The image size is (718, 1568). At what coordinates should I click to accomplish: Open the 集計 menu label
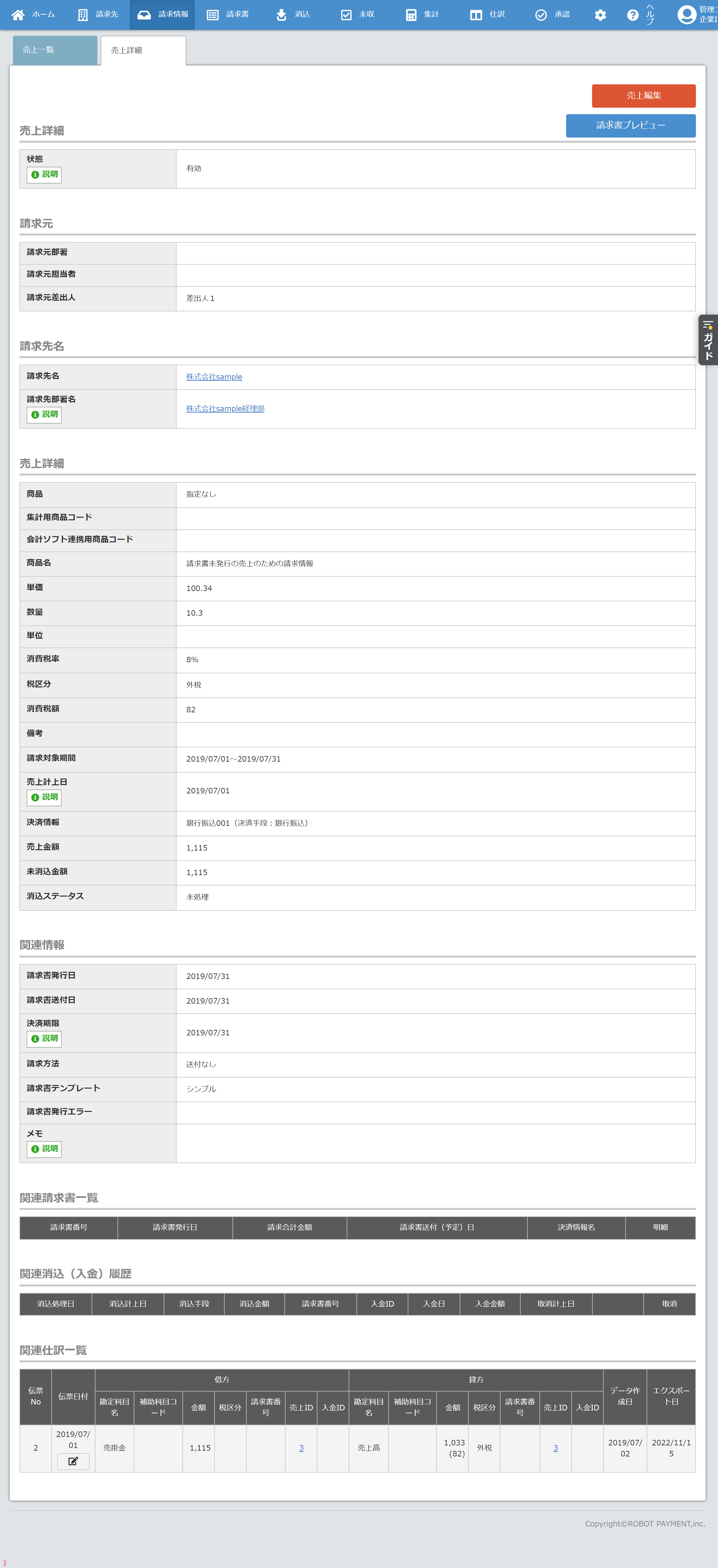(x=431, y=15)
